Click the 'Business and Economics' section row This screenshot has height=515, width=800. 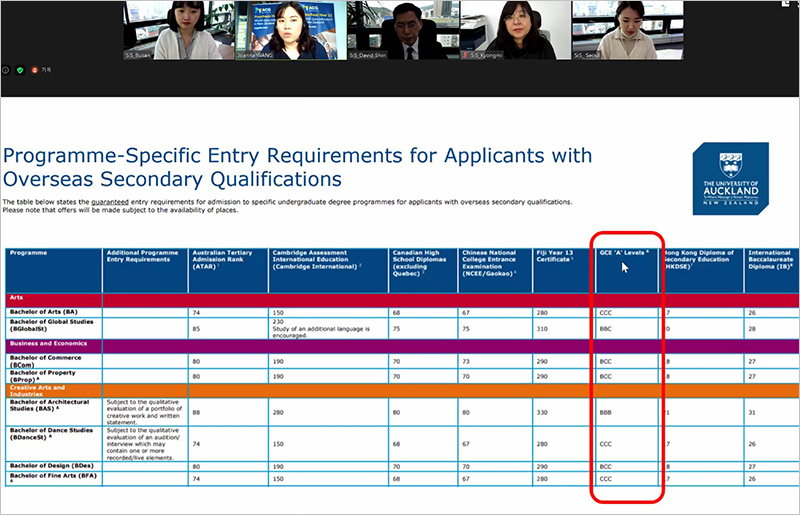402,346
